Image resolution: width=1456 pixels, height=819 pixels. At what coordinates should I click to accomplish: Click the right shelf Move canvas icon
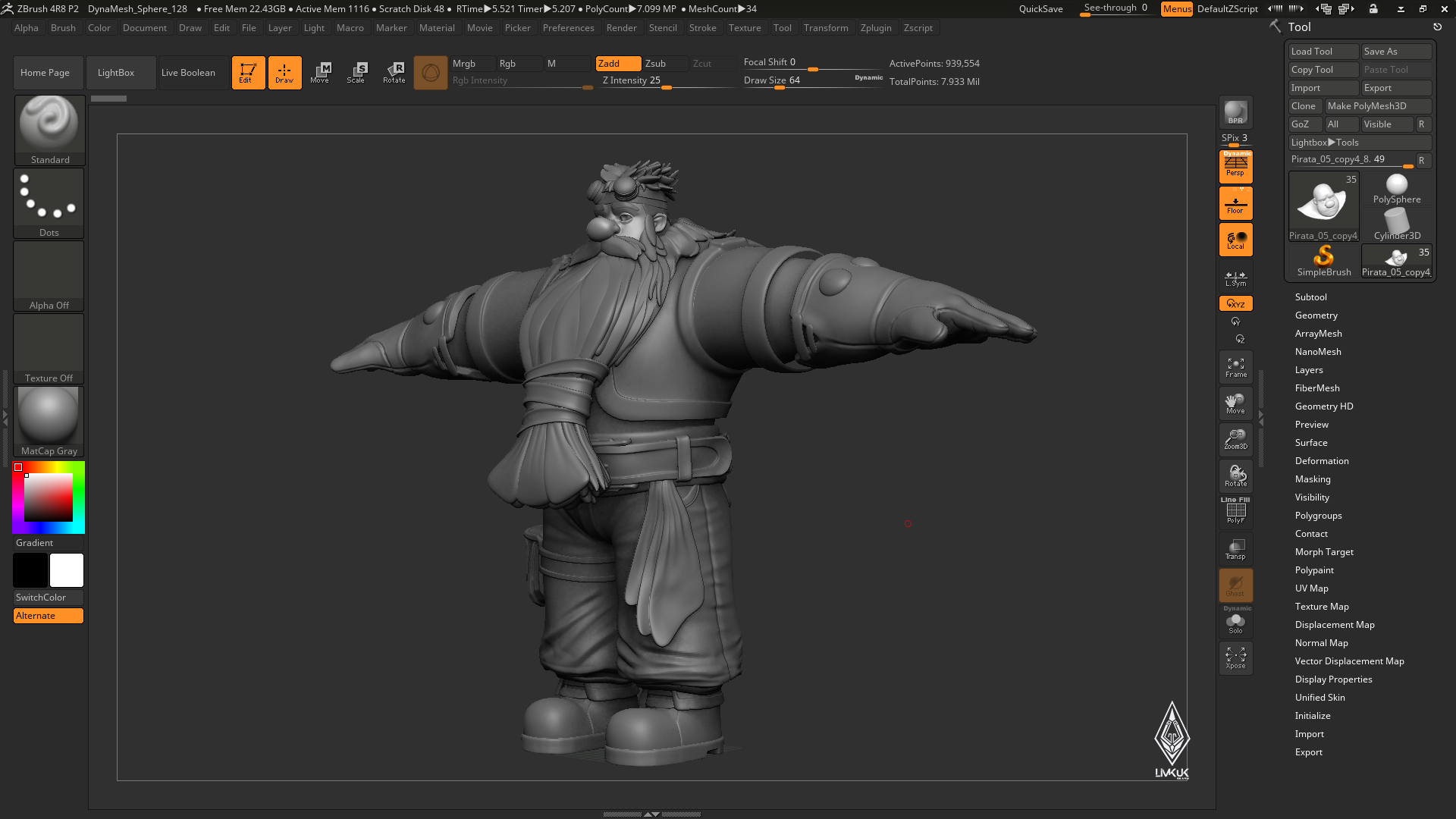pos(1235,403)
